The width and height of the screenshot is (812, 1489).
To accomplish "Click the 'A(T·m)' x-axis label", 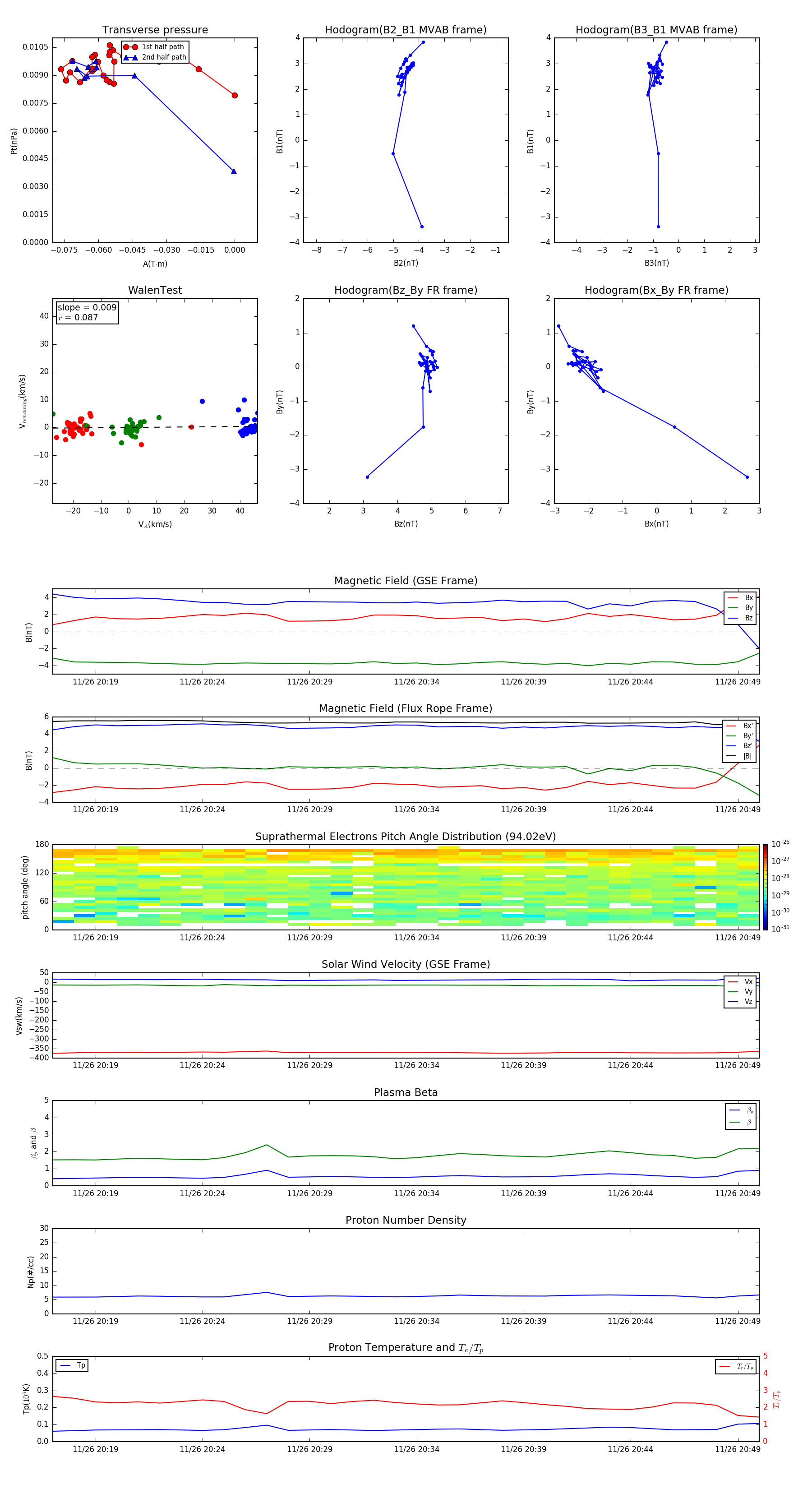I will click(x=155, y=264).
